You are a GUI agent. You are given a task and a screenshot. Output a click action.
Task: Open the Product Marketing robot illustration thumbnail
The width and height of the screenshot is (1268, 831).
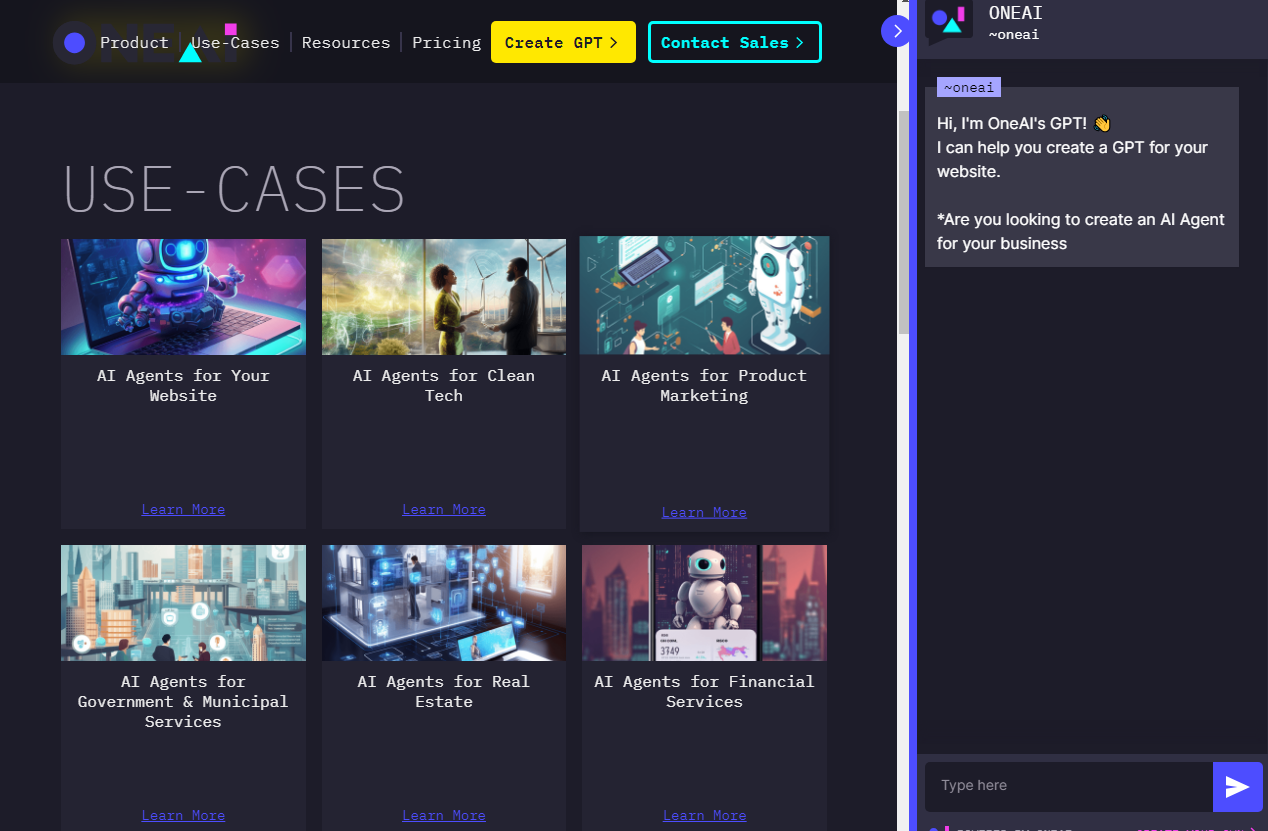(x=704, y=295)
